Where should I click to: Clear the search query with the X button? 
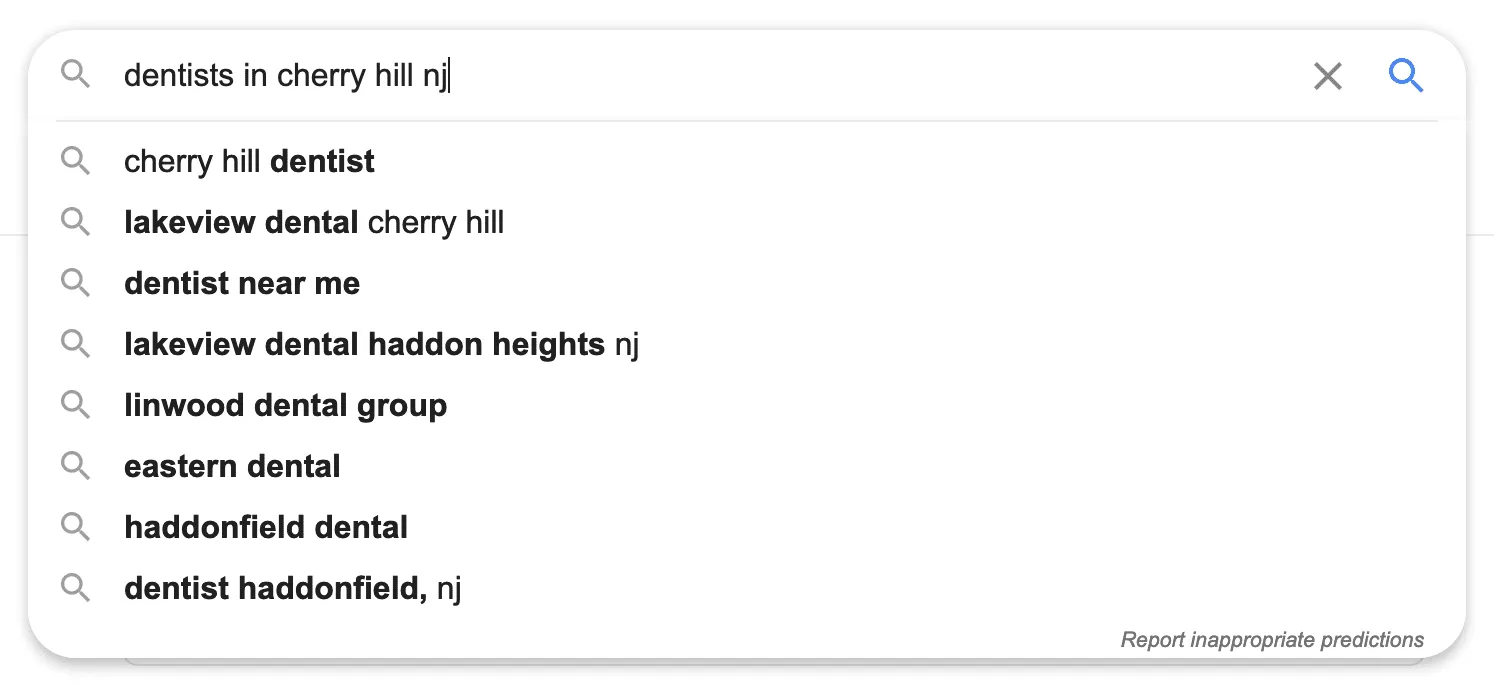(x=1327, y=75)
